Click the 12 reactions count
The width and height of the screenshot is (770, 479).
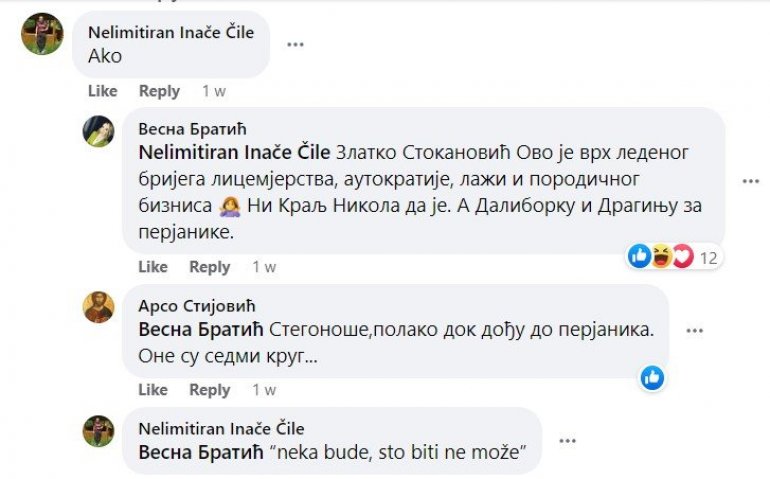709,258
